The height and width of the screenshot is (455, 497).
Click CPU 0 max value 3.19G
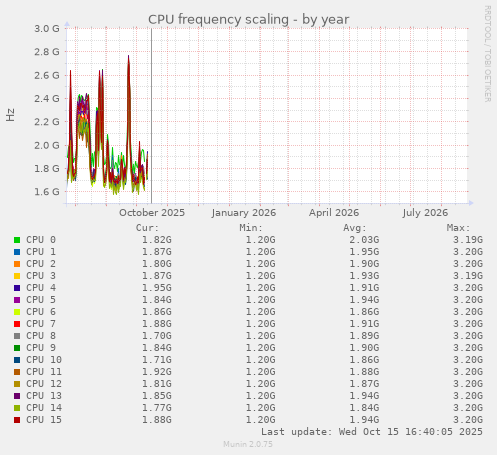pyautogui.click(x=468, y=240)
